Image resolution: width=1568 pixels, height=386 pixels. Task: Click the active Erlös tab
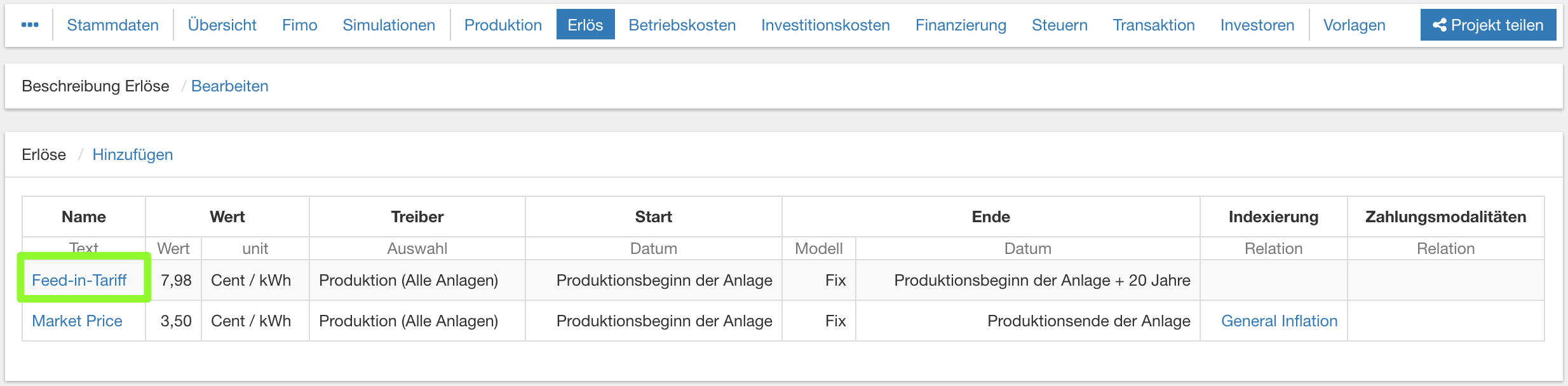[585, 25]
